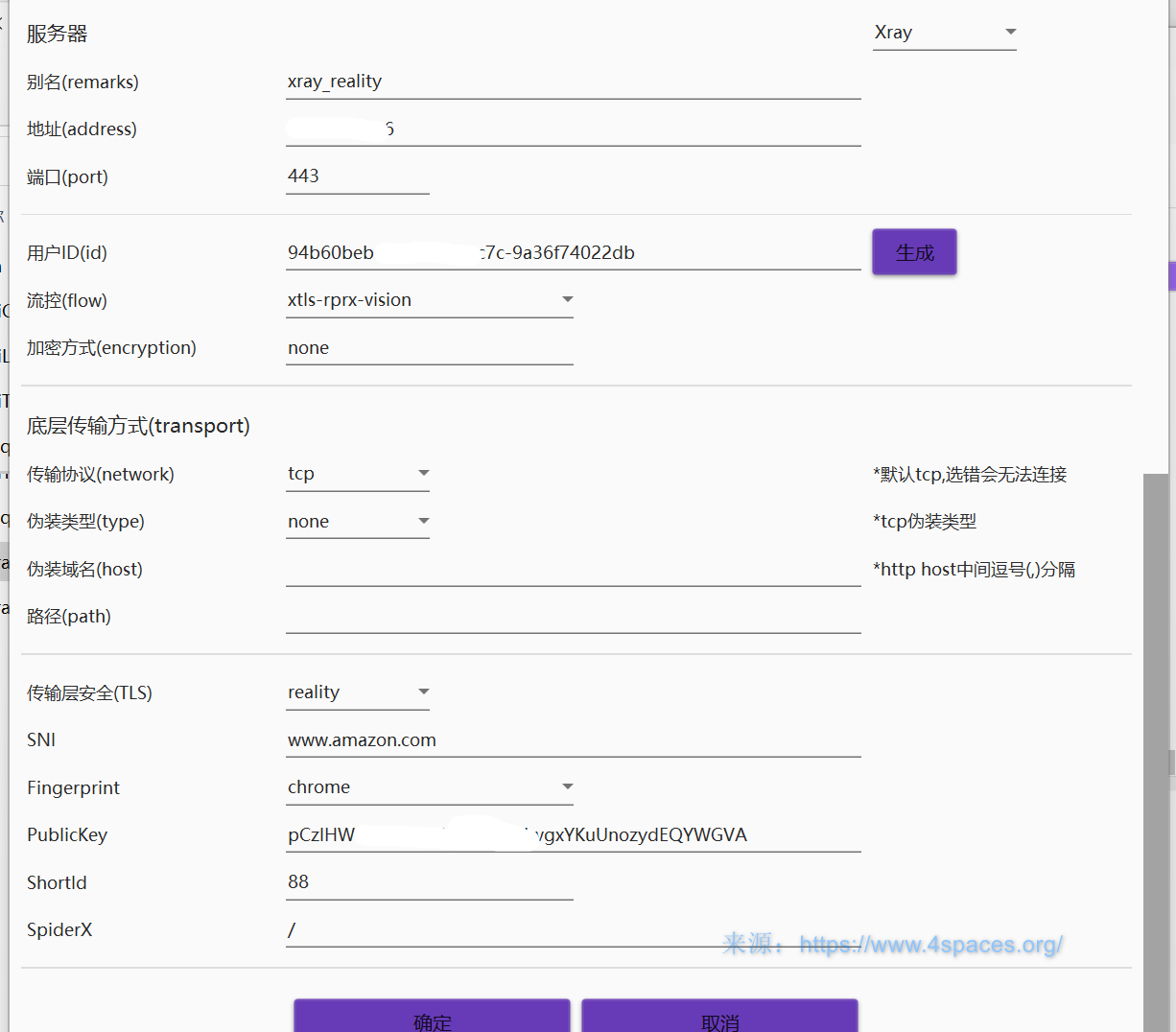1176x1032 pixels.
Task: Click the 端口(port) field showing 443
Action: (x=357, y=176)
